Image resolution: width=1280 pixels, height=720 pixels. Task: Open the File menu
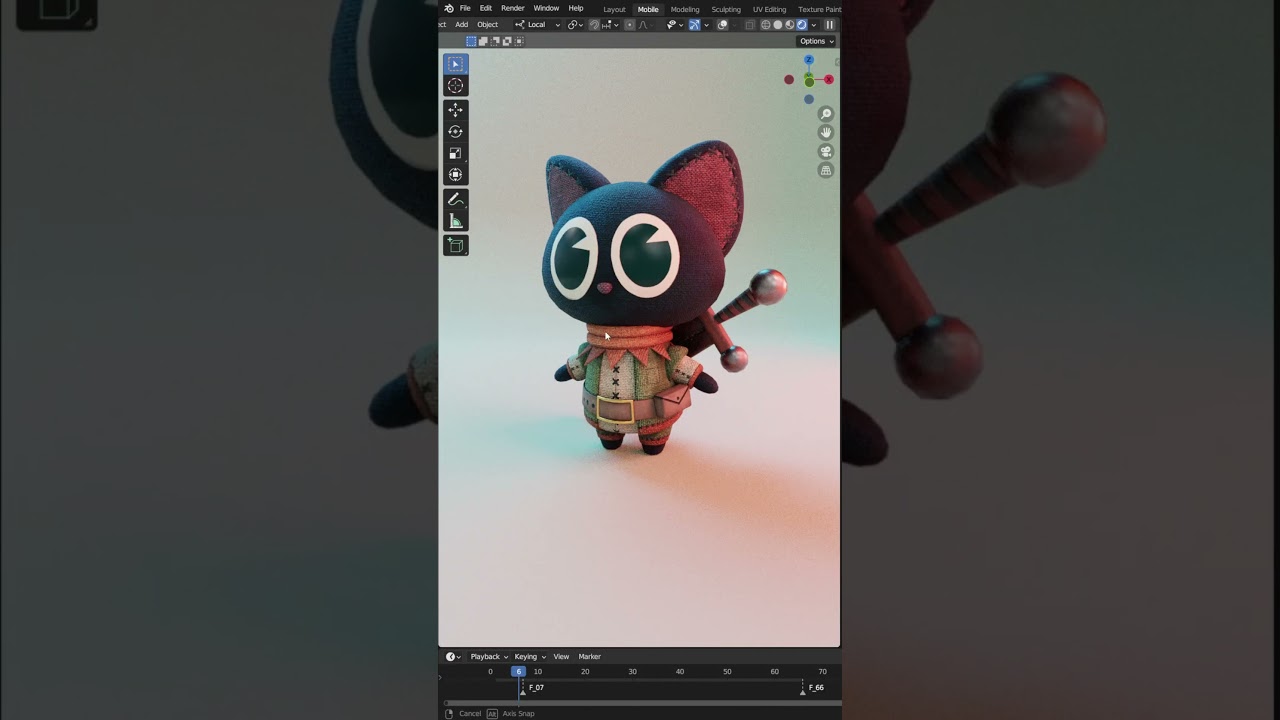pyautogui.click(x=465, y=8)
